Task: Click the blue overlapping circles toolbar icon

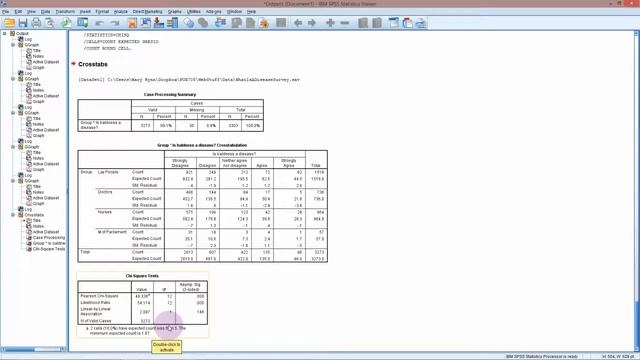Action: tap(189, 23)
